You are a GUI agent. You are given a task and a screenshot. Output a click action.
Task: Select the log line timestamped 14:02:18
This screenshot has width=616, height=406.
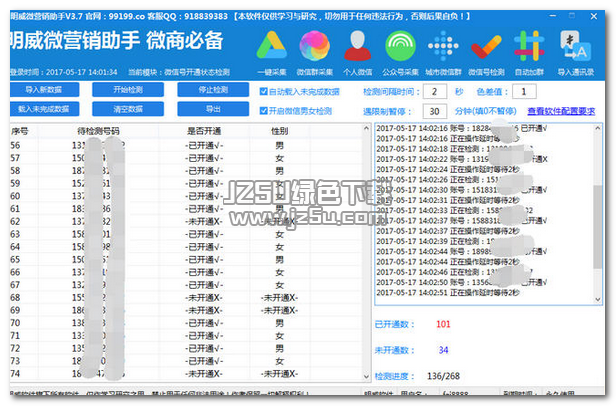[x=455, y=149]
